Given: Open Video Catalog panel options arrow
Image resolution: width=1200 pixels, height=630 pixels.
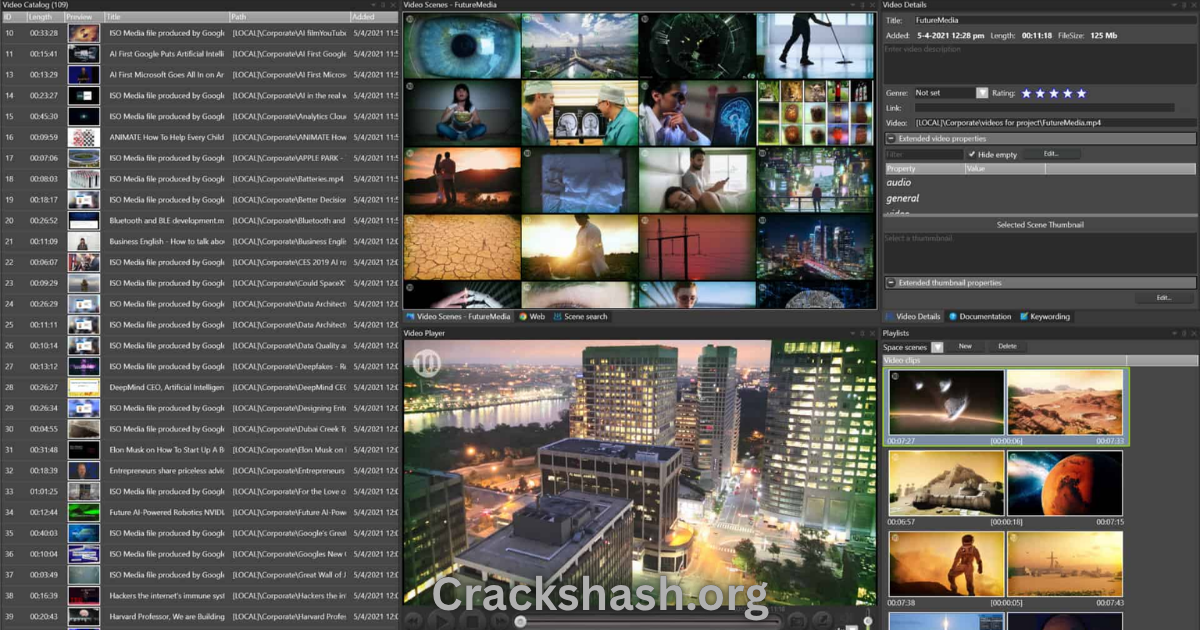Looking at the screenshot, I should coord(373,5).
